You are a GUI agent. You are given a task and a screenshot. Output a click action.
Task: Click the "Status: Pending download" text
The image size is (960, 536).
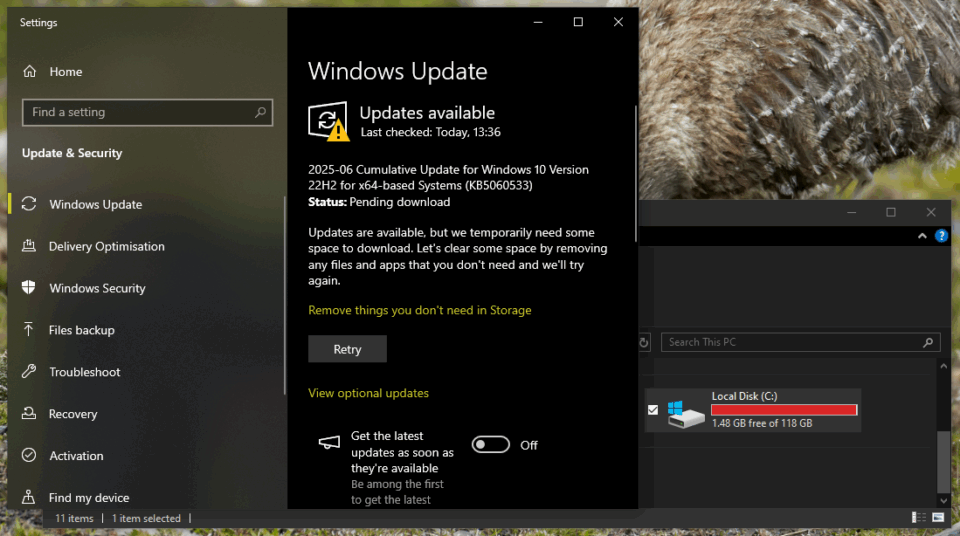tap(379, 202)
